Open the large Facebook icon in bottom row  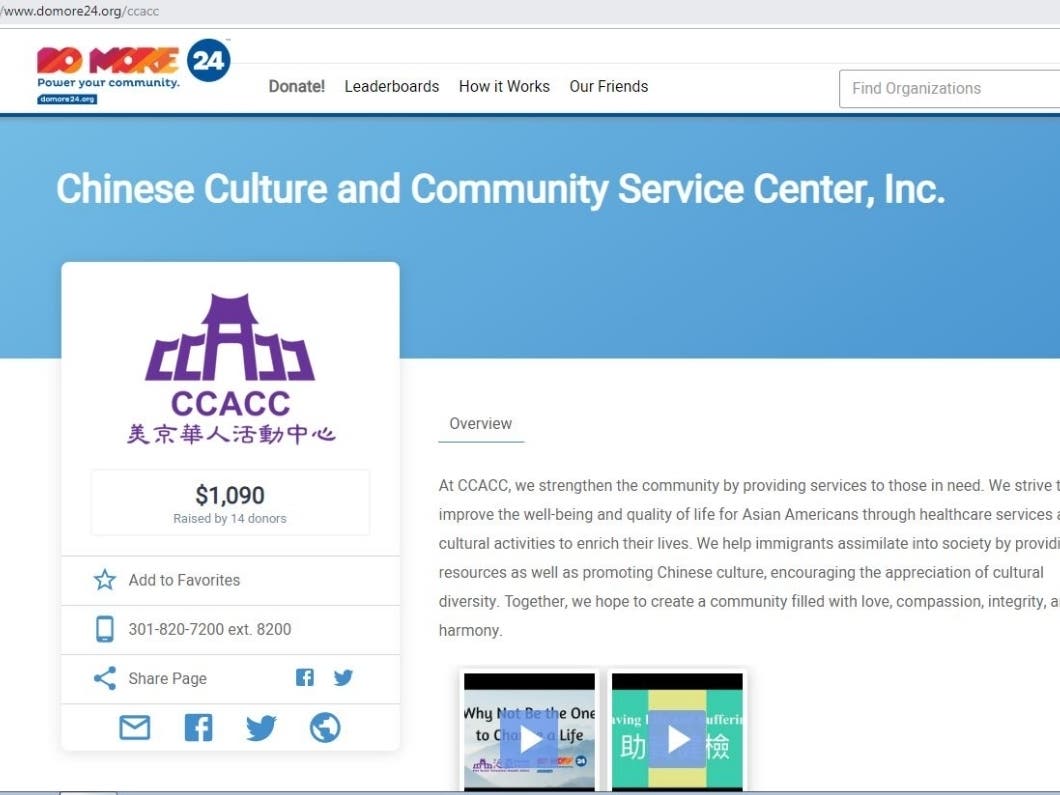click(198, 727)
